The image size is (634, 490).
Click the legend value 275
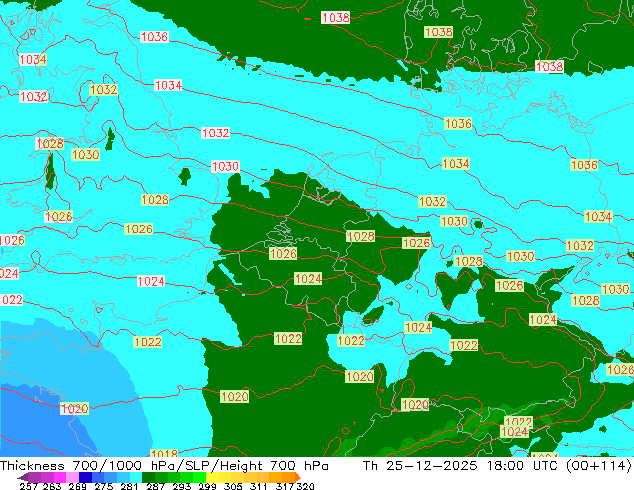coord(104,486)
